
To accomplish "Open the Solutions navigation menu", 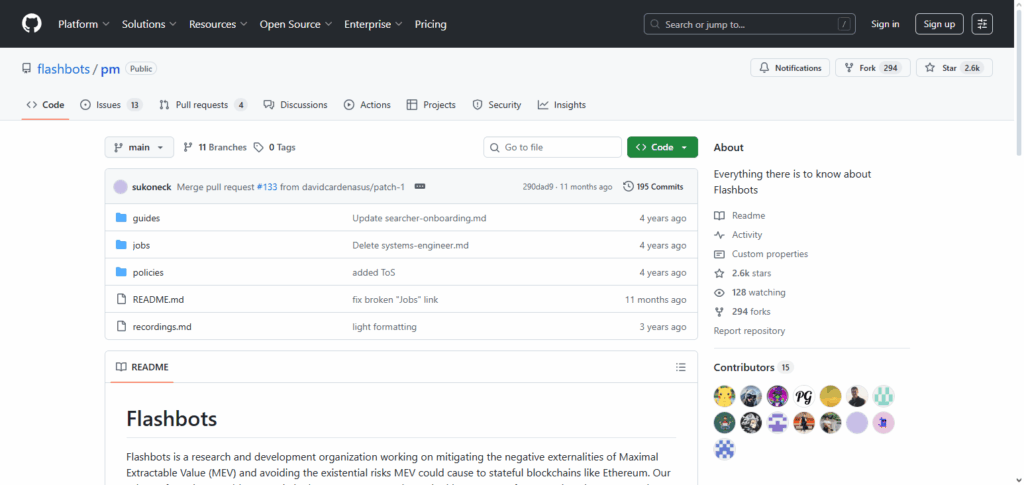I will tap(149, 24).
